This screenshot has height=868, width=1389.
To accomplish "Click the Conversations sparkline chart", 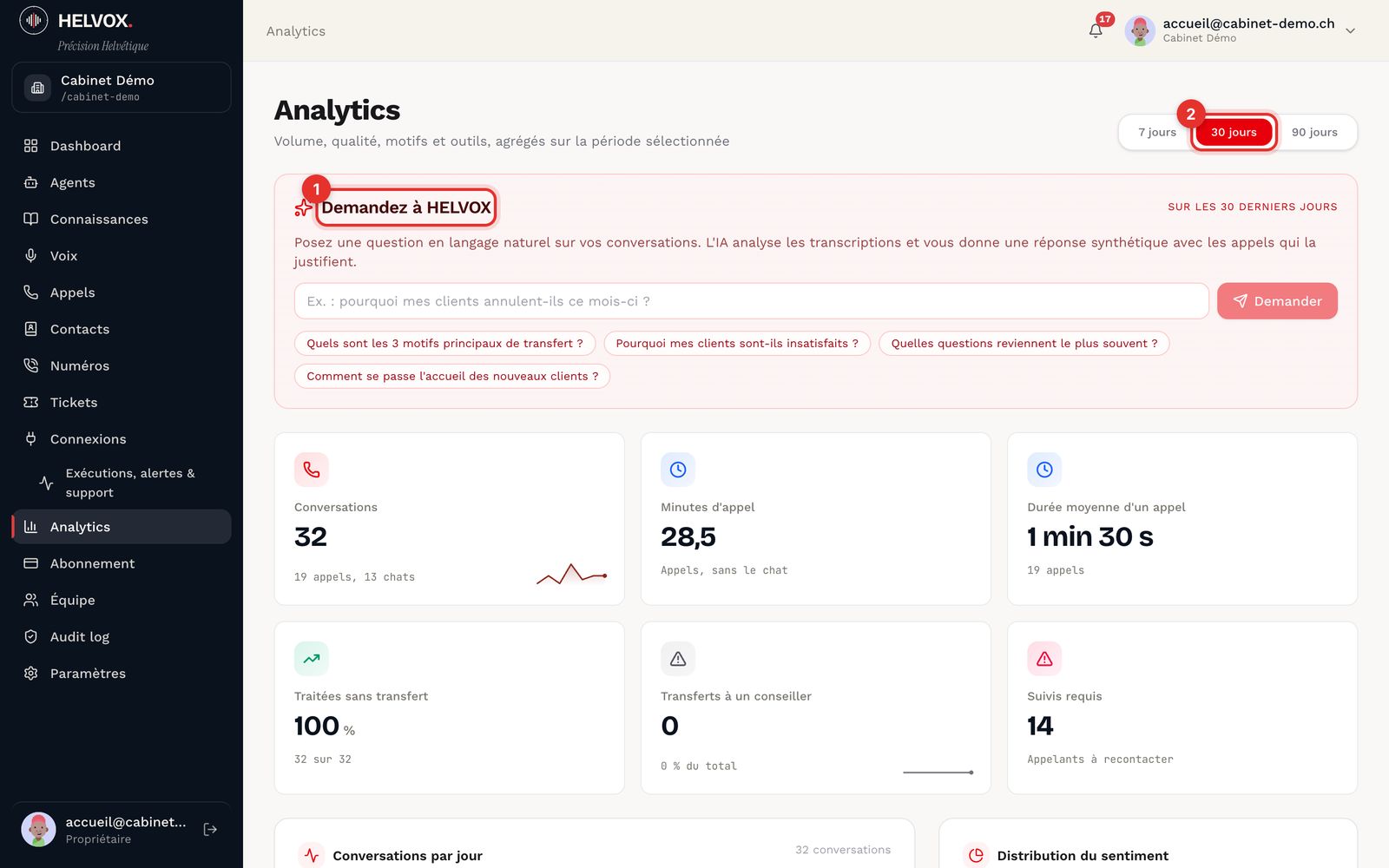I will pyautogui.click(x=572, y=575).
